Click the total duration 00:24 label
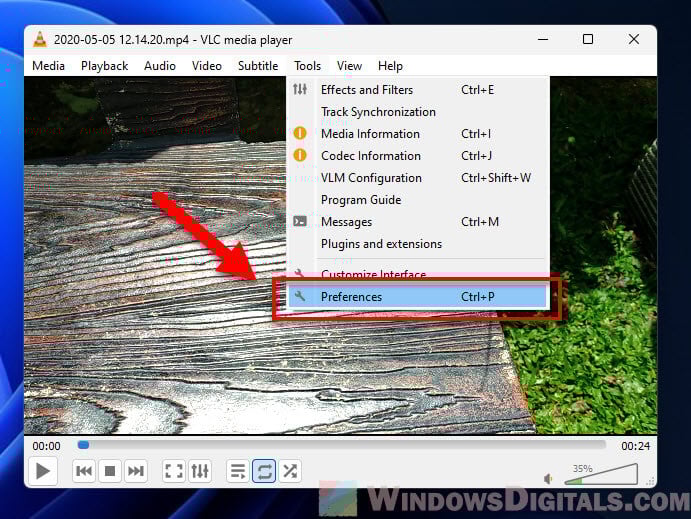Image resolution: width=691 pixels, height=519 pixels. [635, 446]
